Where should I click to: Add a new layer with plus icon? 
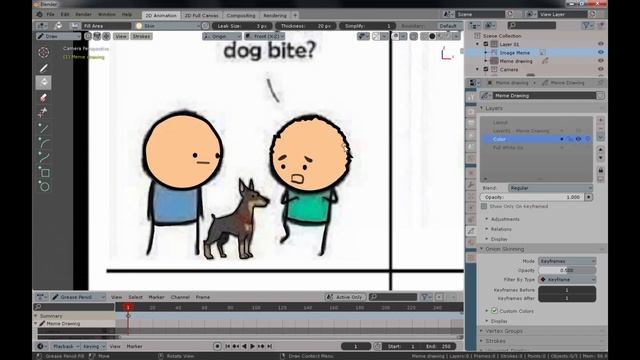tap(600, 120)
